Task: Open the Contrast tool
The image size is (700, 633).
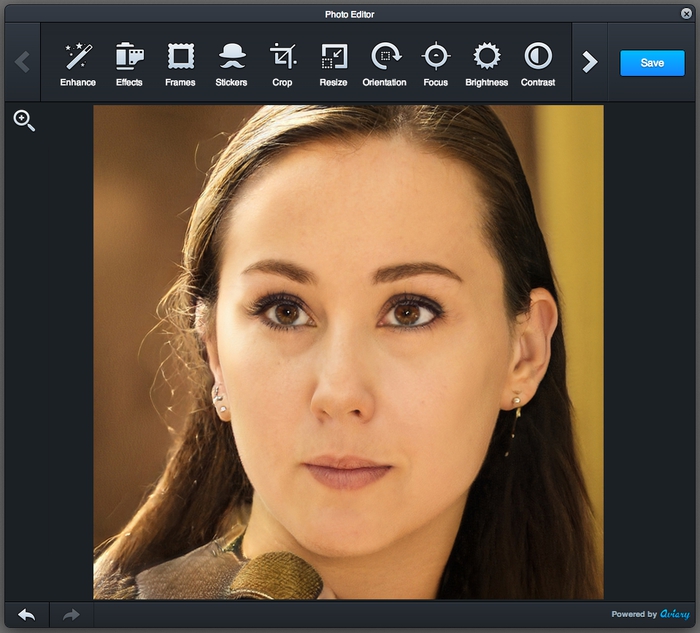Action: pos(538,64)
